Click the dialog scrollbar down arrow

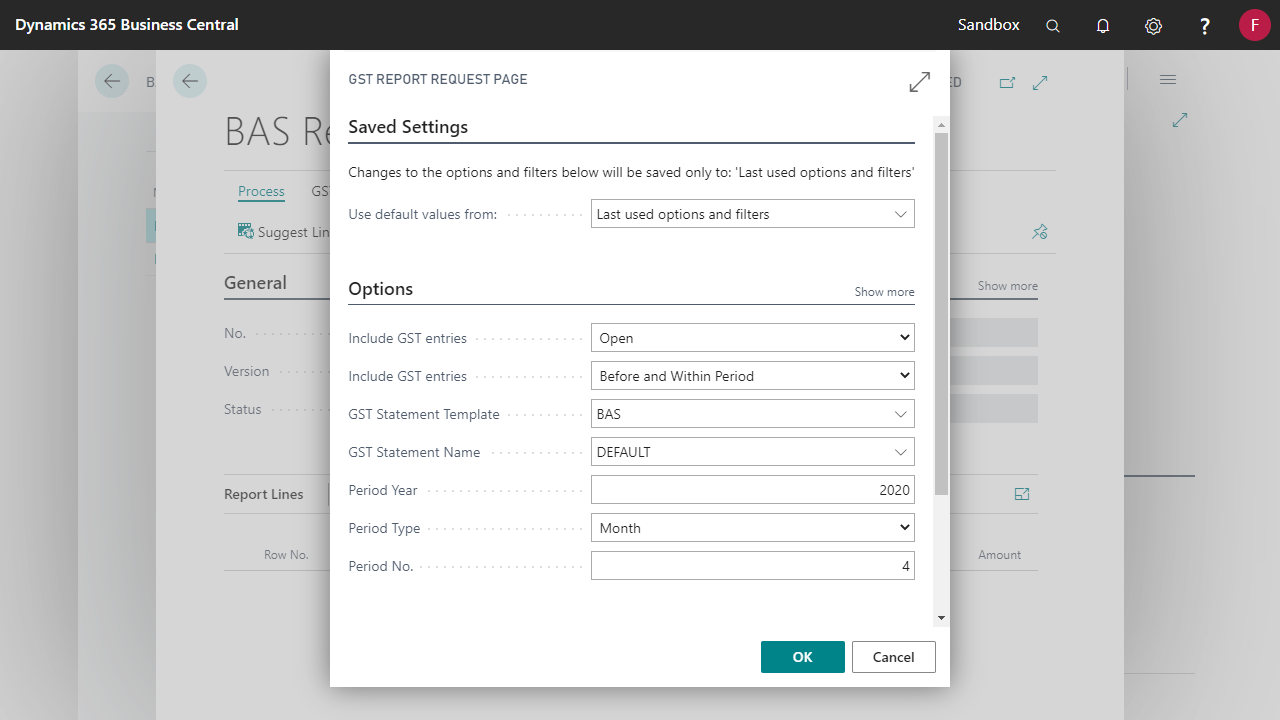pos(941,619)
